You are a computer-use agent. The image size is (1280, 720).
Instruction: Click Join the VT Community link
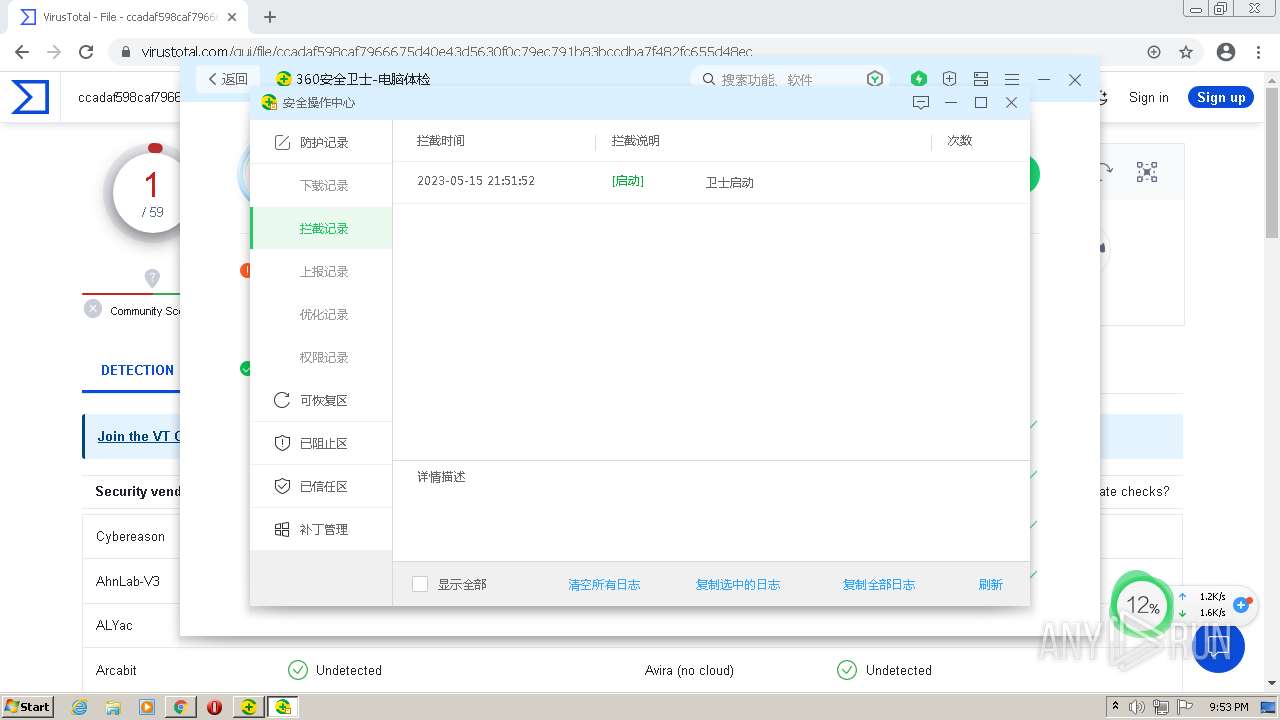[139, 436]
